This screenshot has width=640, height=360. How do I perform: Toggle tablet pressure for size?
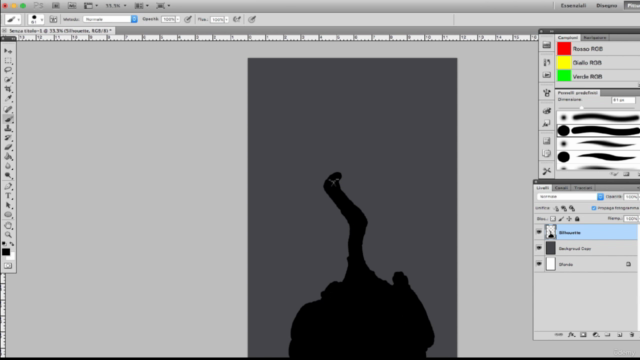tap(252, 19)
